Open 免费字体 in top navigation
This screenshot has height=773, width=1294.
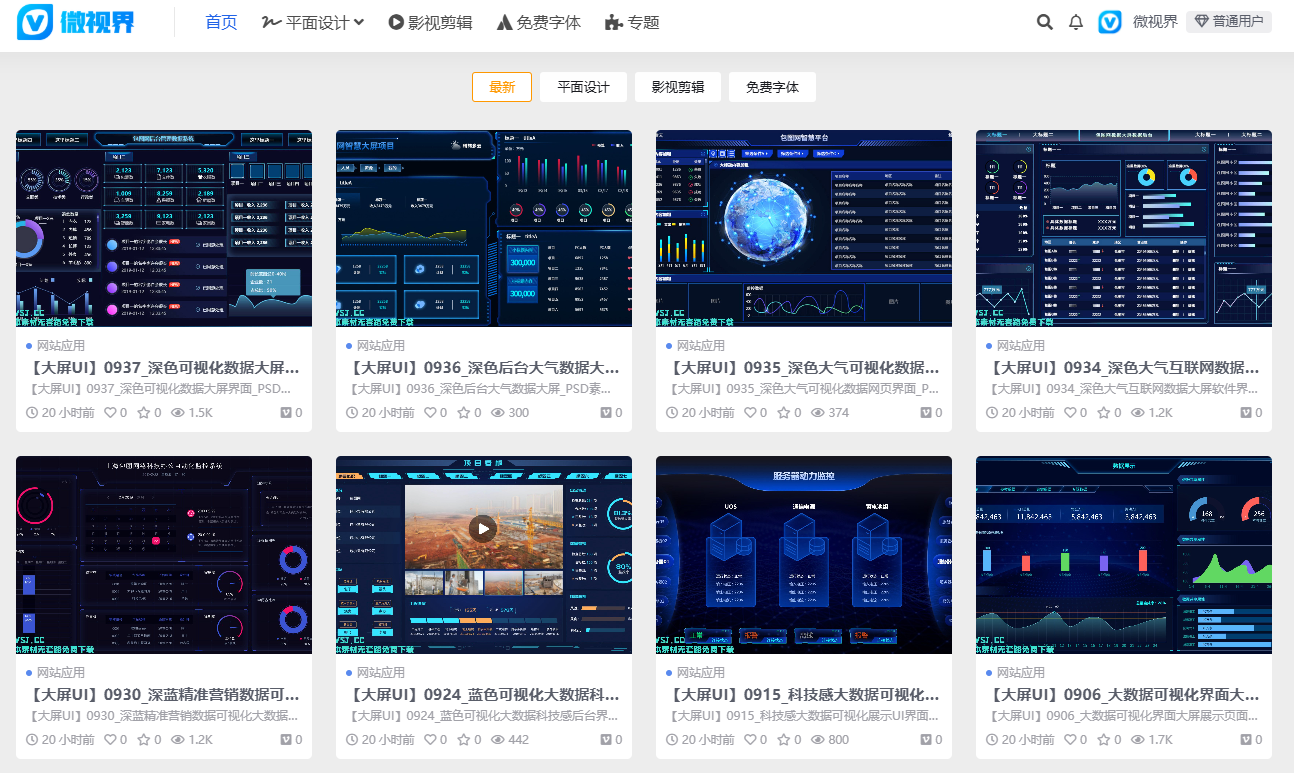click(539, 22)
